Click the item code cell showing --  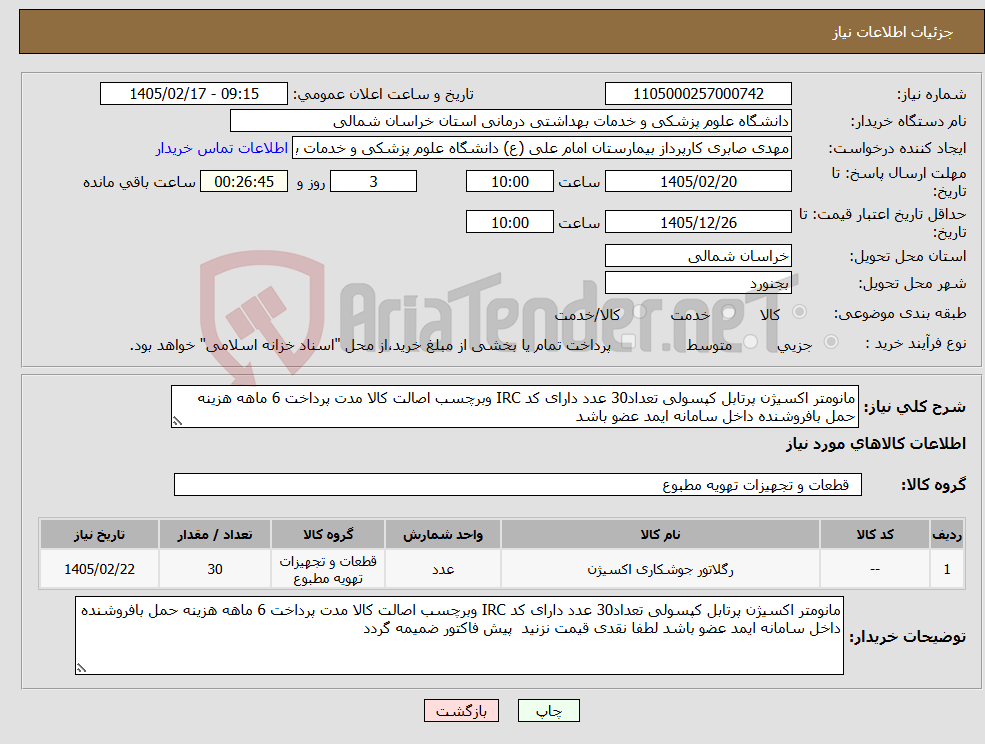[x=875, y=569]
